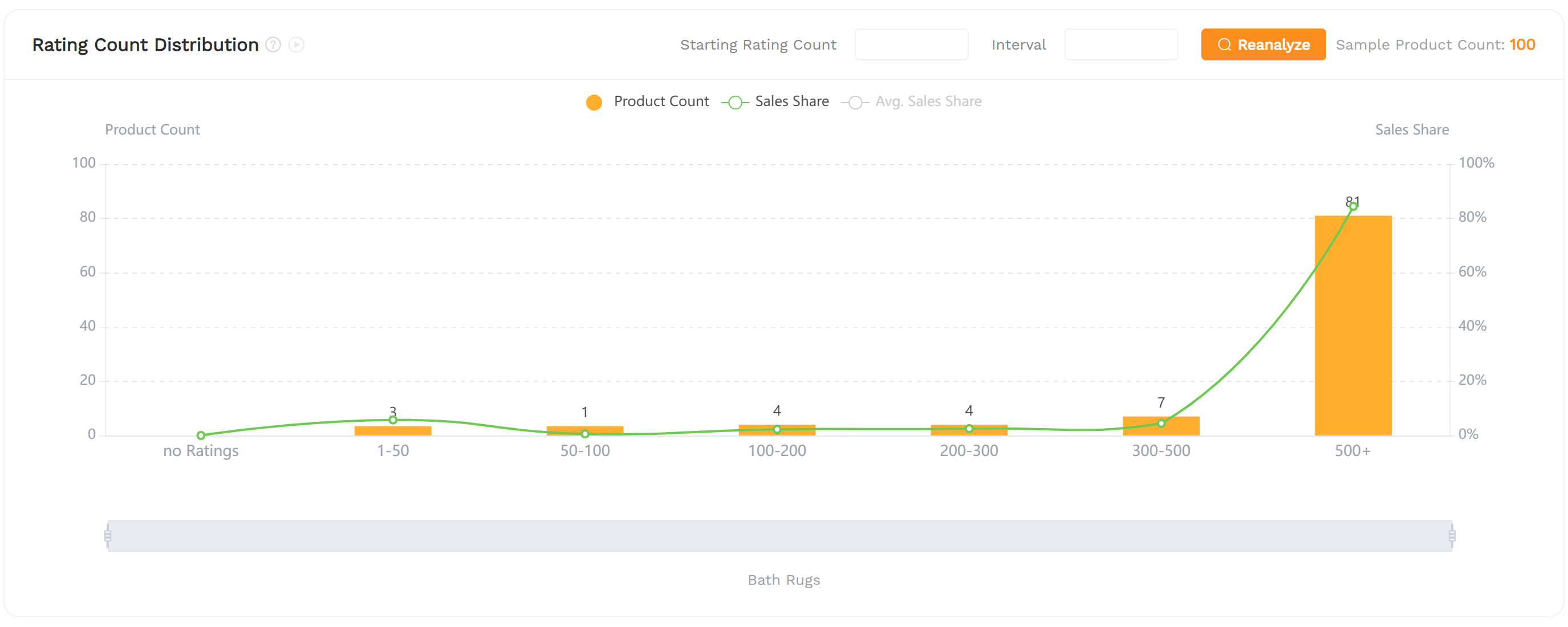
Task: Click the help question-mark icon beside the title
Action: click(273, 44)
